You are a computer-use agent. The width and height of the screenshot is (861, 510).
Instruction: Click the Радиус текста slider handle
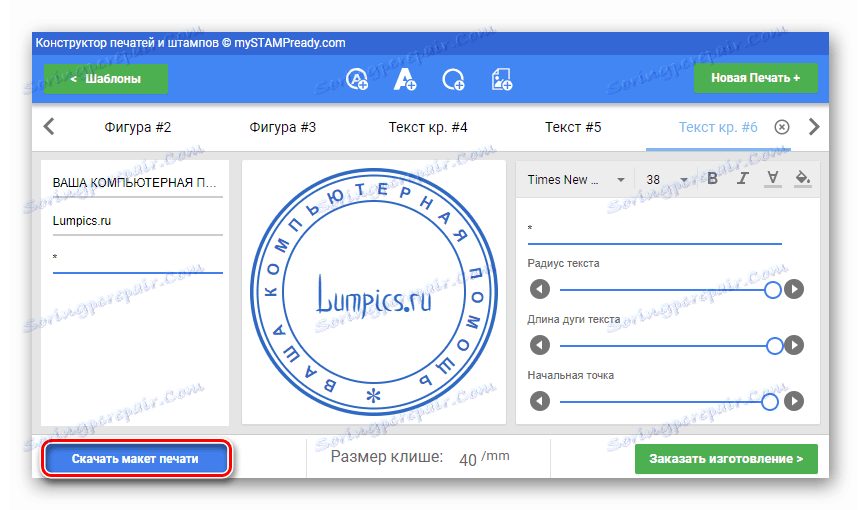[x=773, y=290]
